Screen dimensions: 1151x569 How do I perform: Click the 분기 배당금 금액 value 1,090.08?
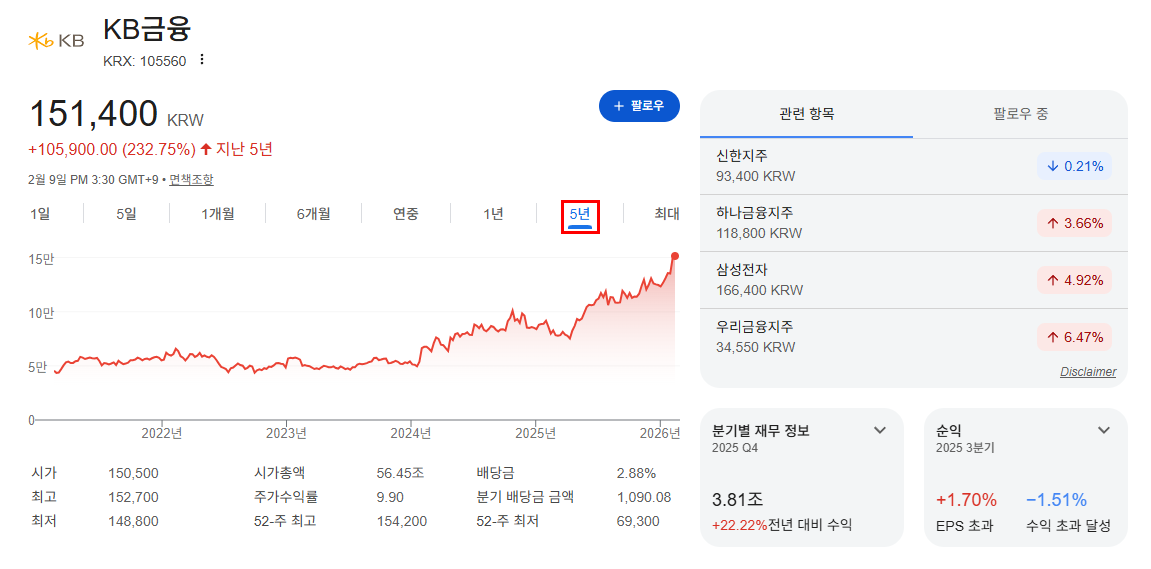(644, 498)
